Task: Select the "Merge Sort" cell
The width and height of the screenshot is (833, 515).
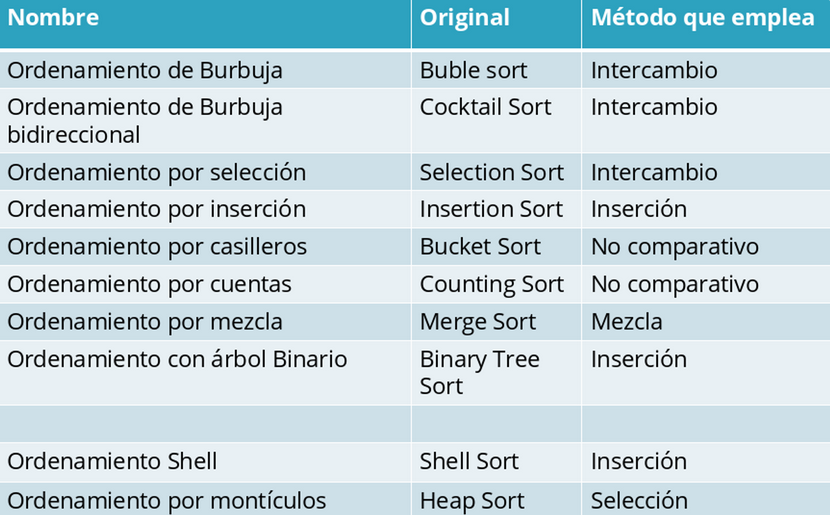Action: point(477,322)
